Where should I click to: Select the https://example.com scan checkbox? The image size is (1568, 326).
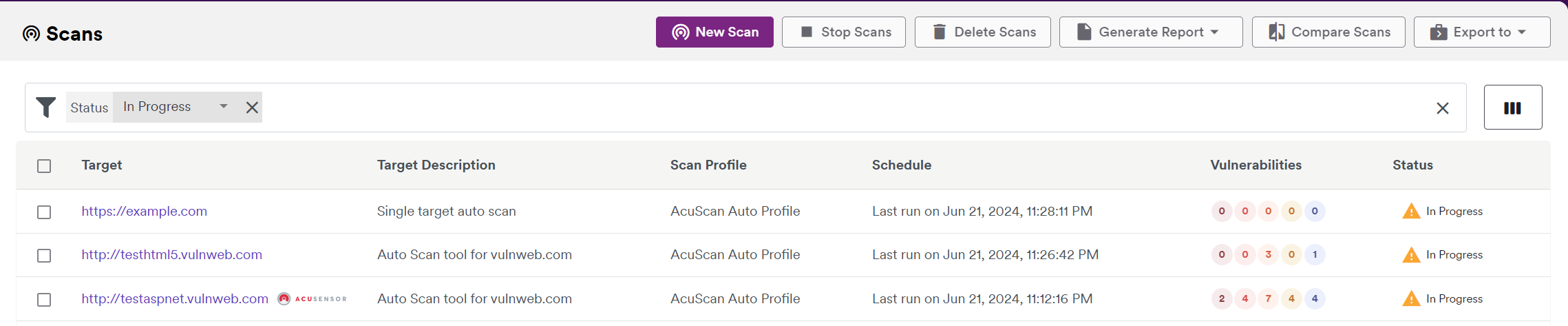[44, 212]
